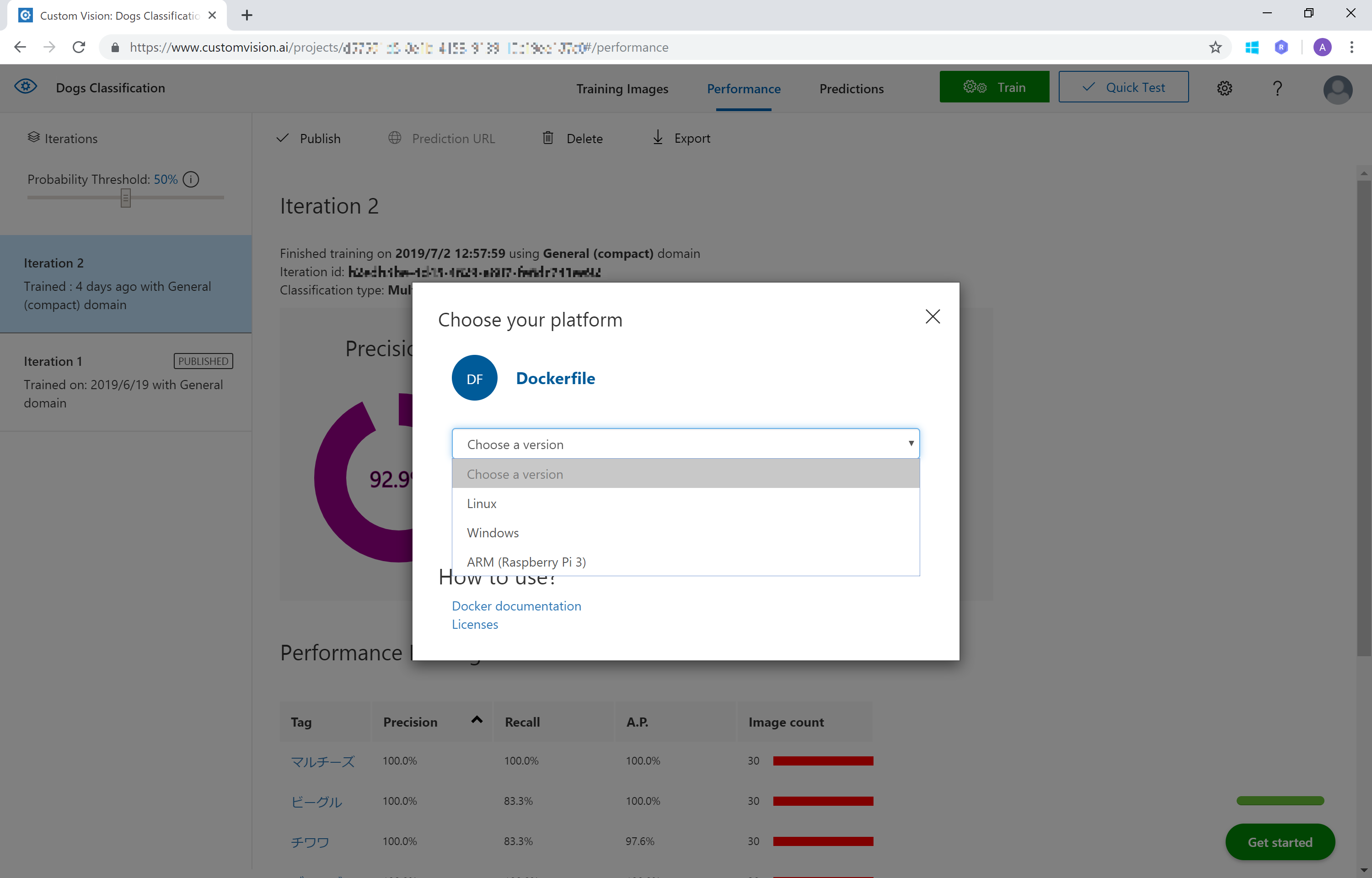Choose Windows in the version list

(x=493, y=532)
